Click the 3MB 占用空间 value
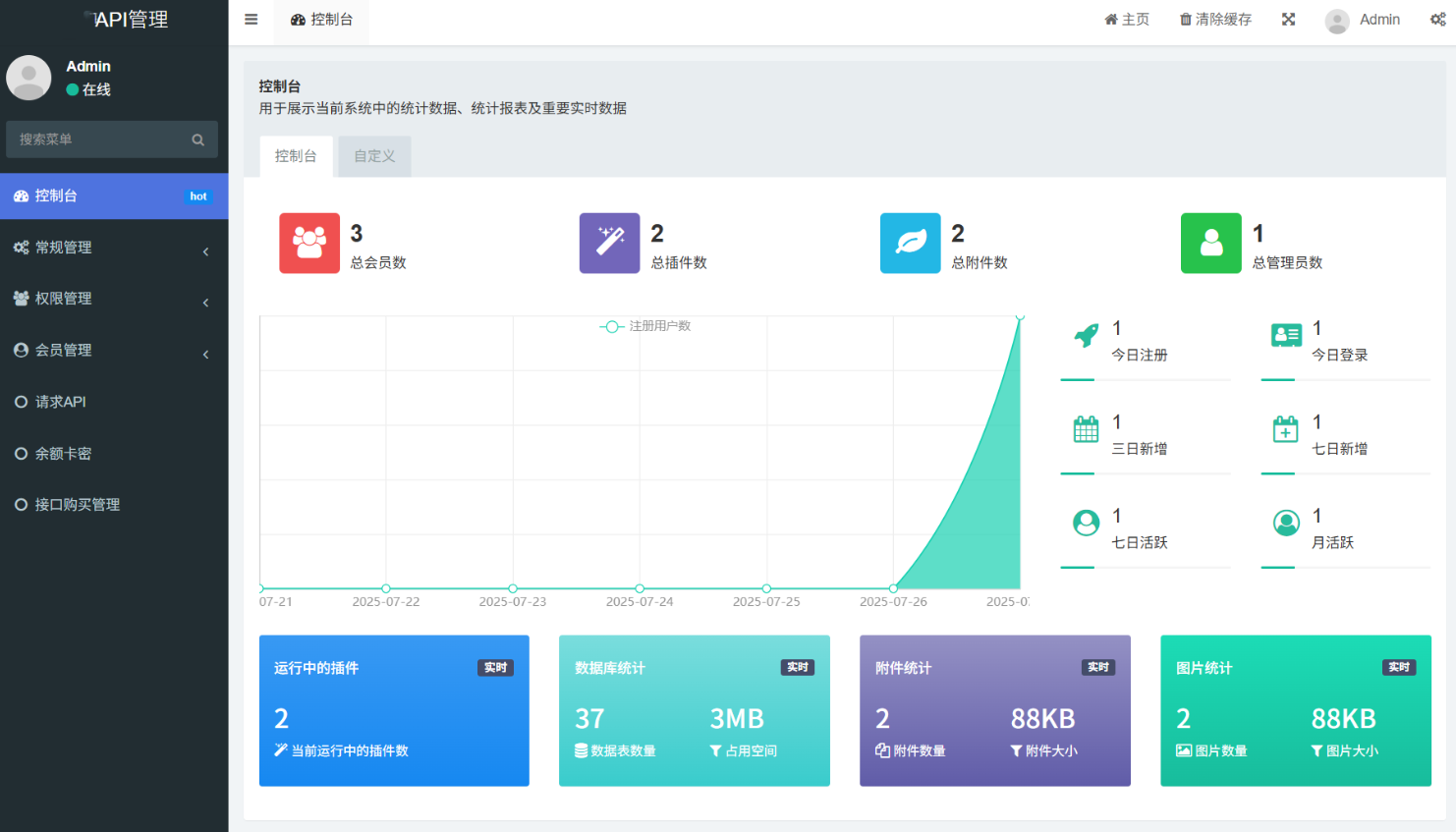 pos(737,719)
